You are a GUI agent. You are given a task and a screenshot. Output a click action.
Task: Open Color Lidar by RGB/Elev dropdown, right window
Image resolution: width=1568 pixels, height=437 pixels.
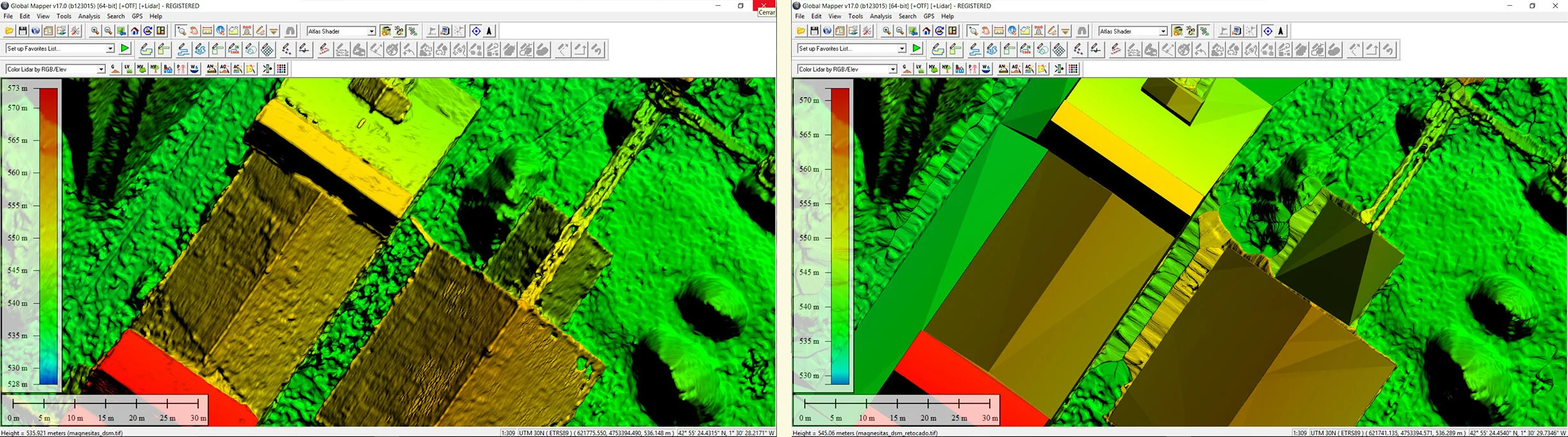tap(847, 69)
